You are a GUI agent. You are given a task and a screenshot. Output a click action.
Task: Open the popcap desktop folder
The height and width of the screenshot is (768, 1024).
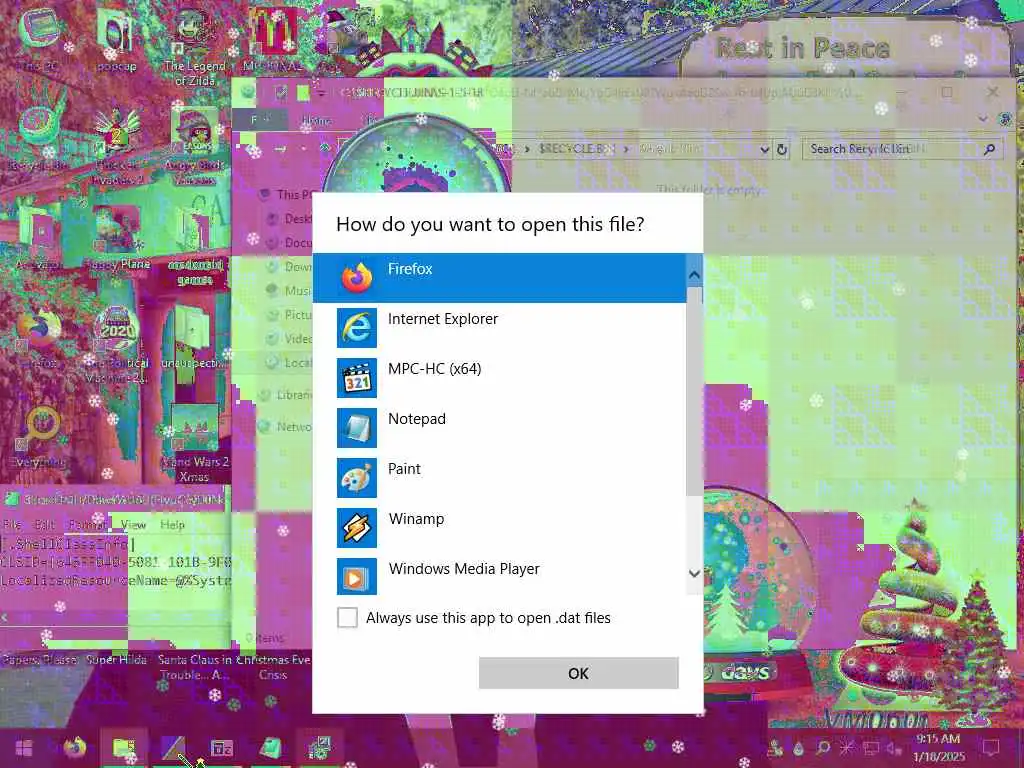coord(116,40)
